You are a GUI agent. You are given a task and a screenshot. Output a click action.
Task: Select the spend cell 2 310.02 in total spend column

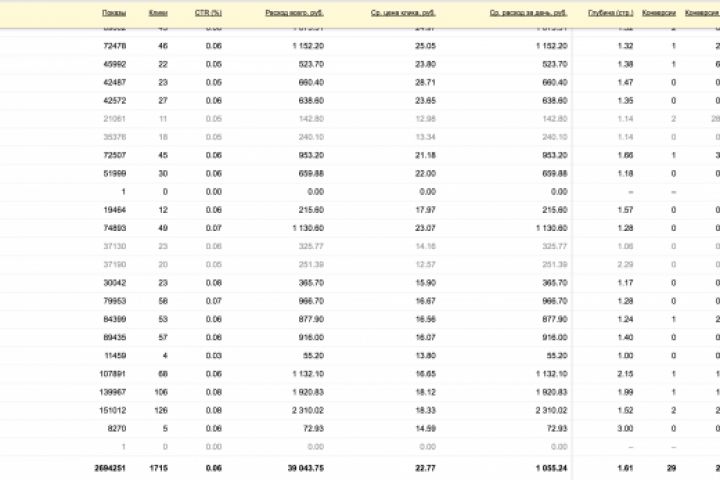303,410
